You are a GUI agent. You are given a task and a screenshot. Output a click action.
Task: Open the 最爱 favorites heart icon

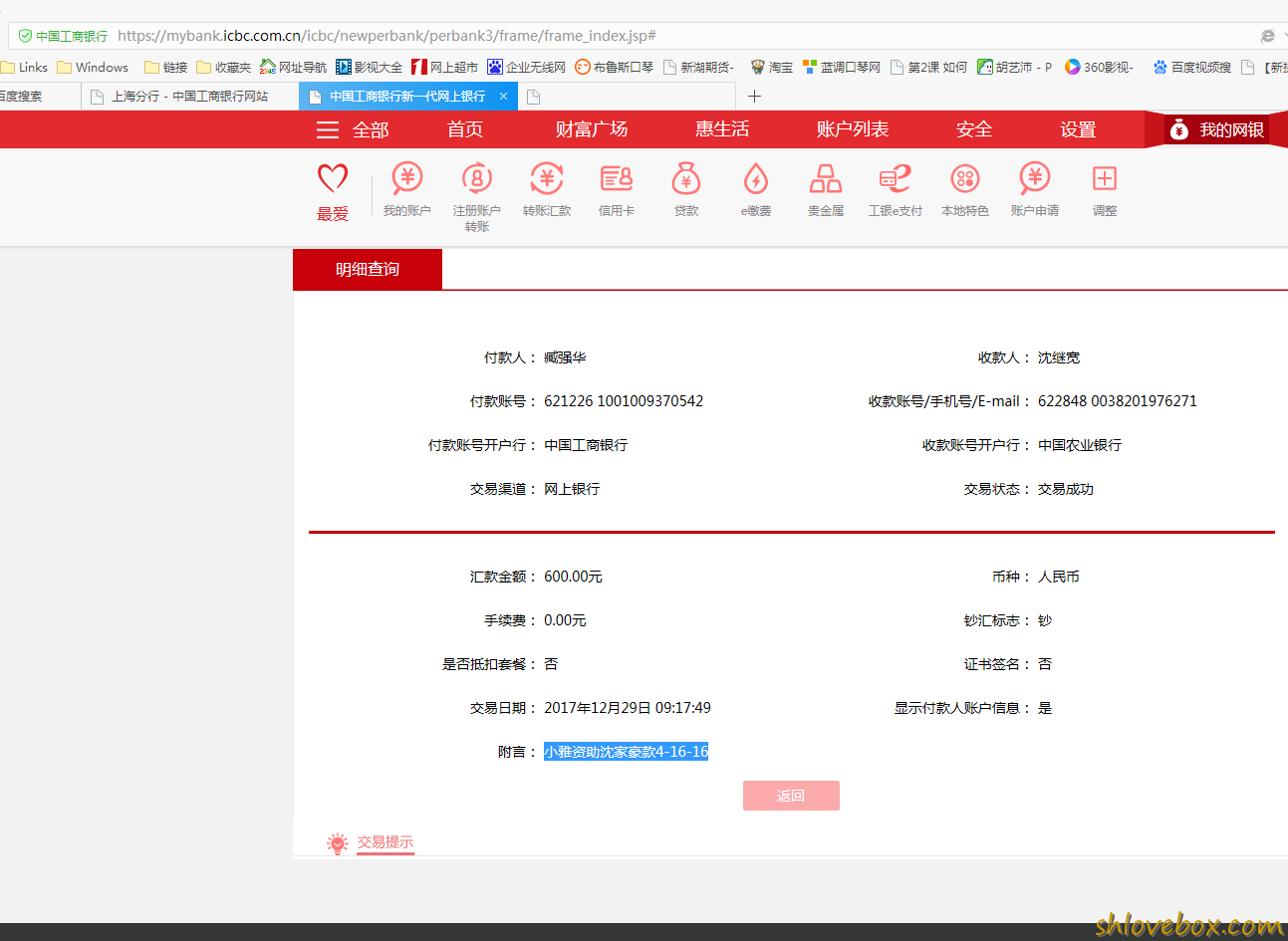pos(333,179)
